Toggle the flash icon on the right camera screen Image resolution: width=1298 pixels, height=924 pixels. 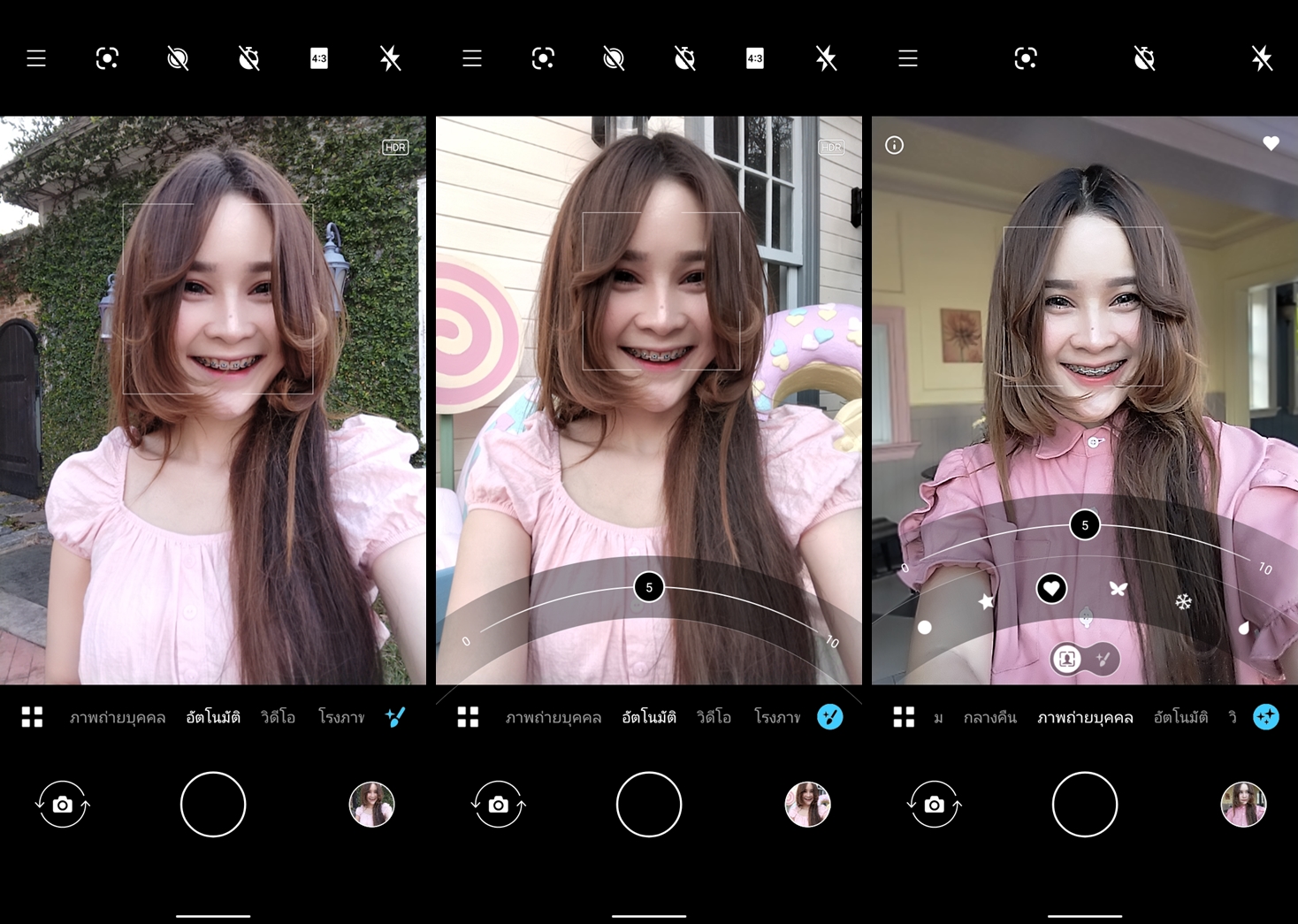click(x=1262, y=58)
